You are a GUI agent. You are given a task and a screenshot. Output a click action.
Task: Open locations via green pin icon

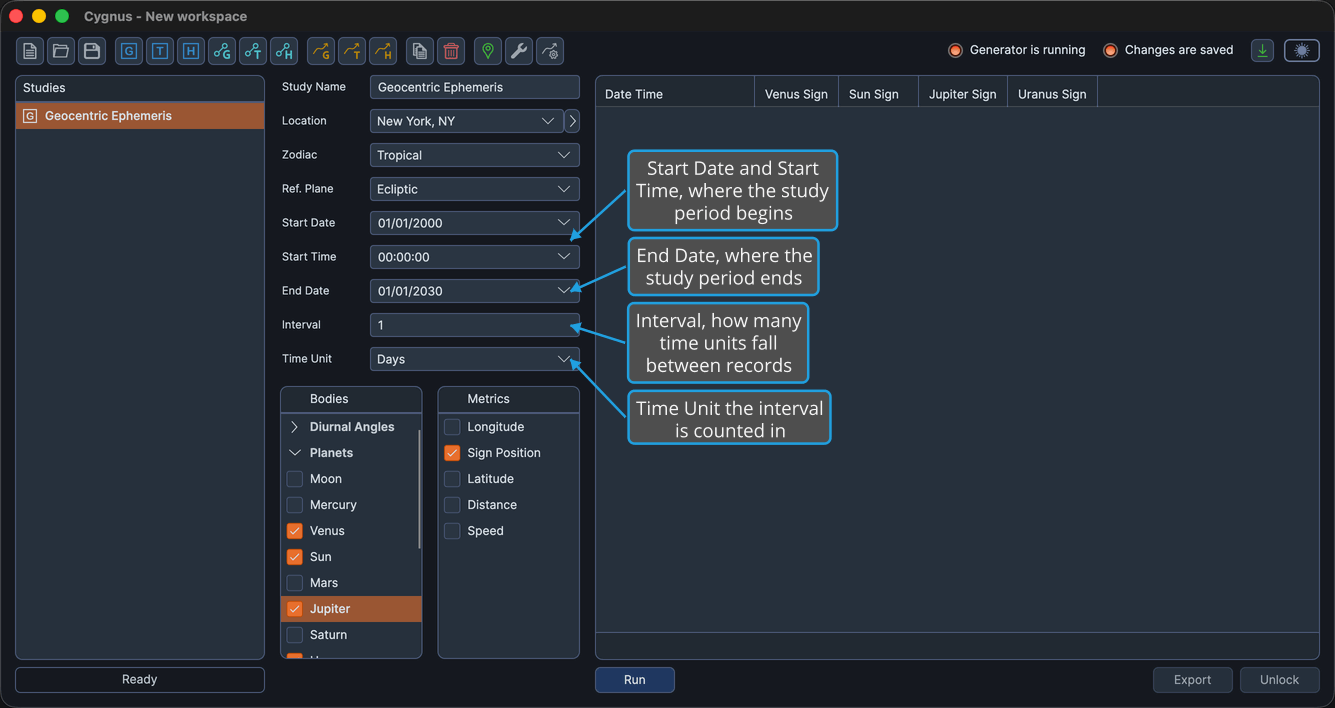click(x=488, y=51)
